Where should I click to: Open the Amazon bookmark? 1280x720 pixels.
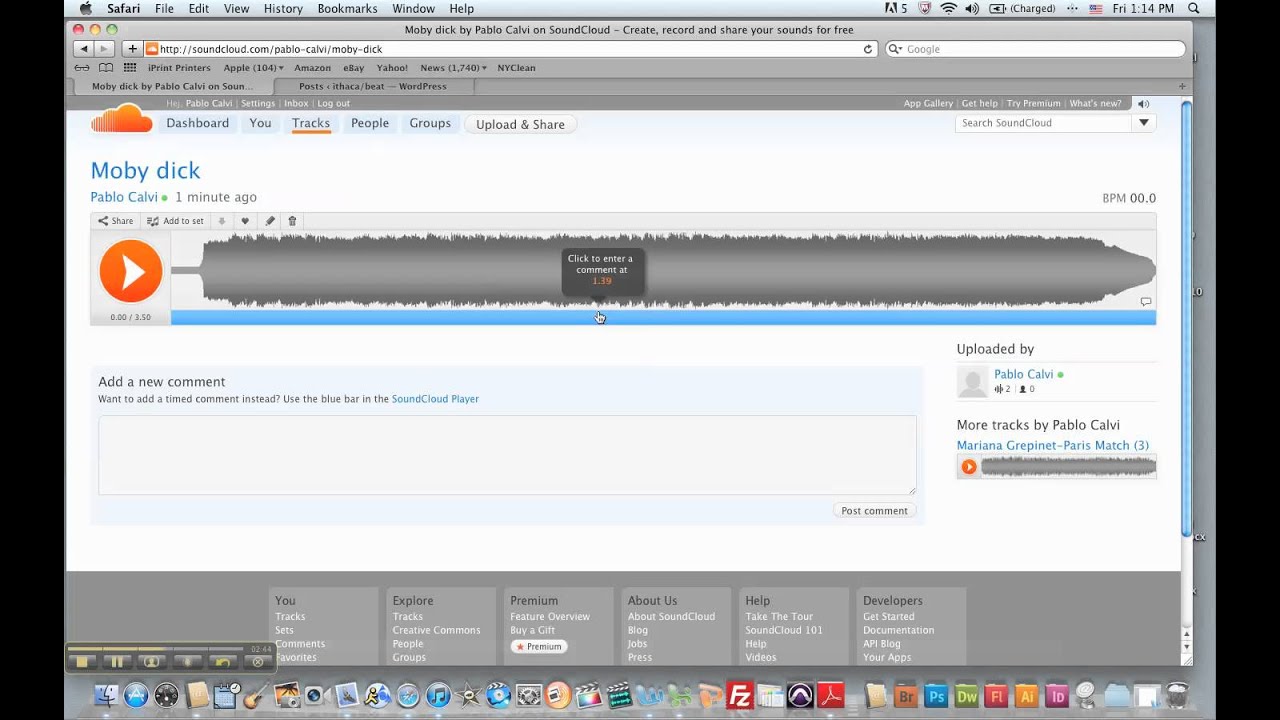(312, 68)
